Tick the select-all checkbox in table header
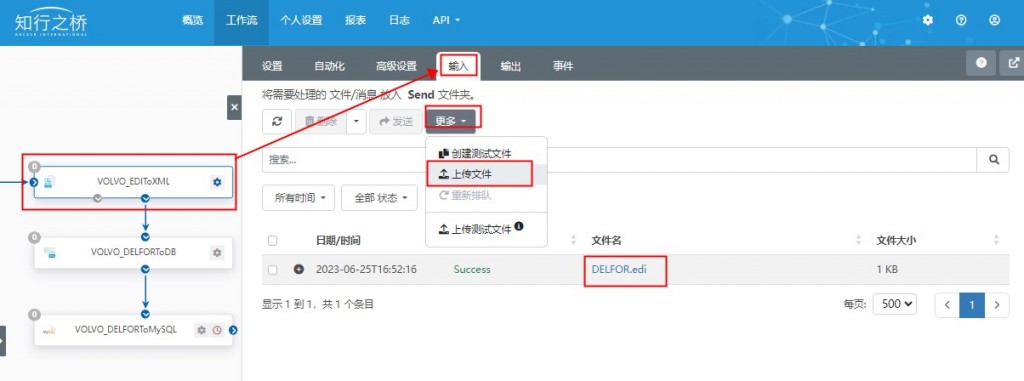 pos(272,240)
